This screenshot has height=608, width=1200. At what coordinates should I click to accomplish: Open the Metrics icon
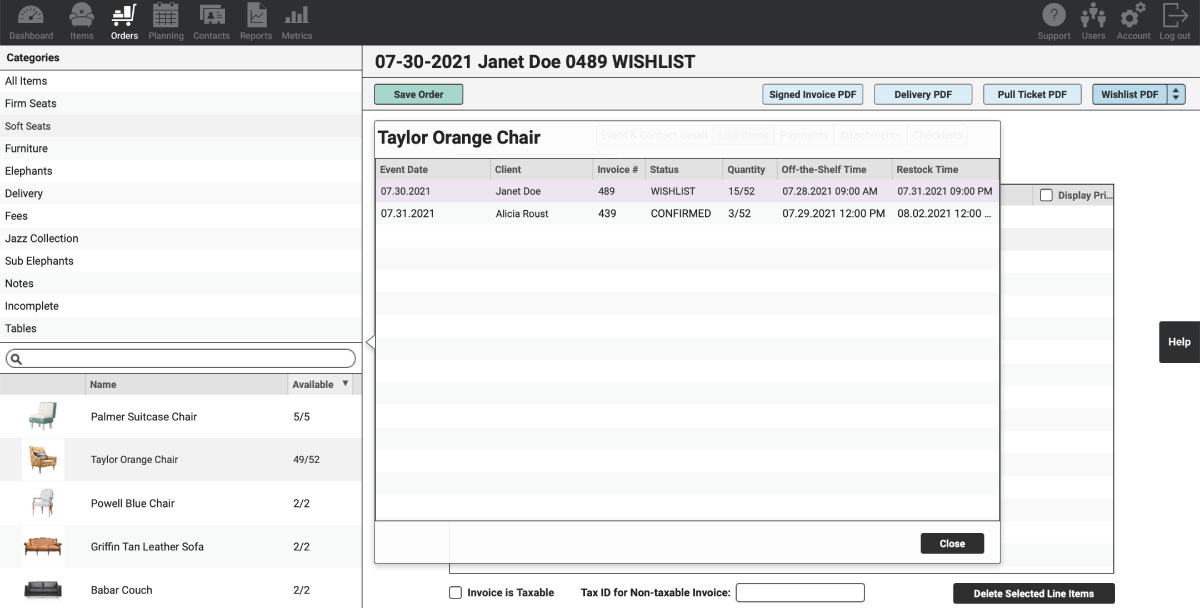pos(297,20)
